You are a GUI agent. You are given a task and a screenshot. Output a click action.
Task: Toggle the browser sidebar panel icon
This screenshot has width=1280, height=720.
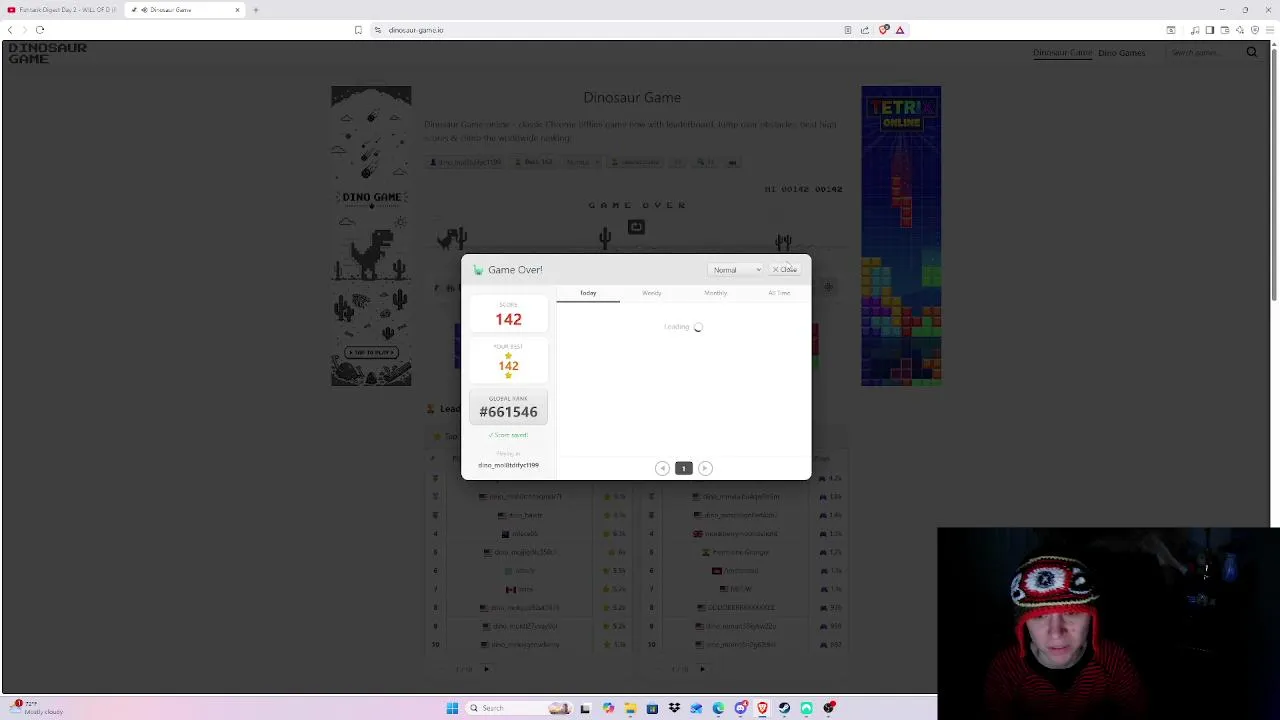(1210, 30)
